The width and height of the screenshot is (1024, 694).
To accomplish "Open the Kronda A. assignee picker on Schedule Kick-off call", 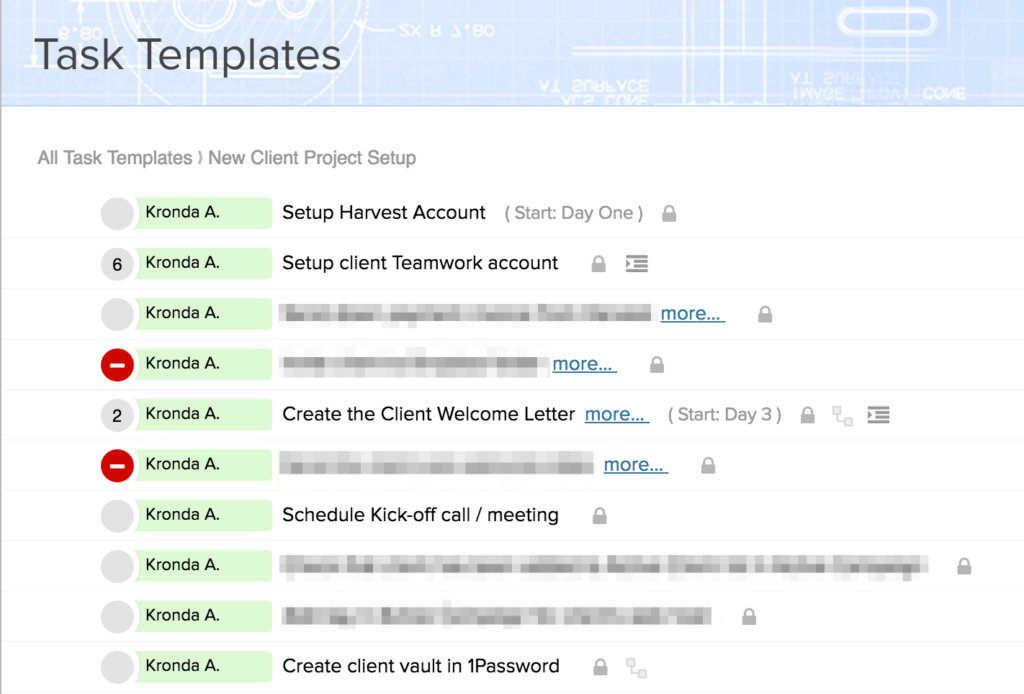I will [203, 515].
